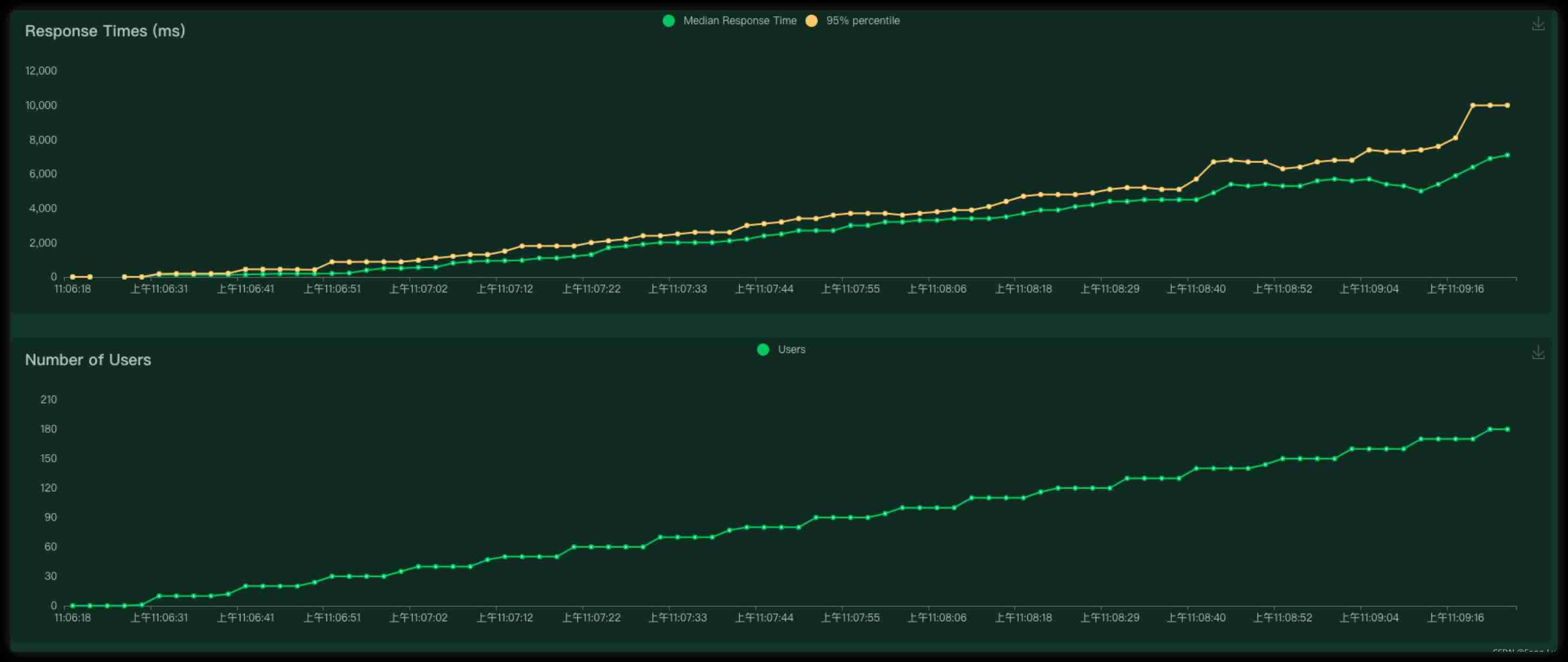Click the 120 label on Users axis
The image size is (1568, 662).
click(49, 488)
